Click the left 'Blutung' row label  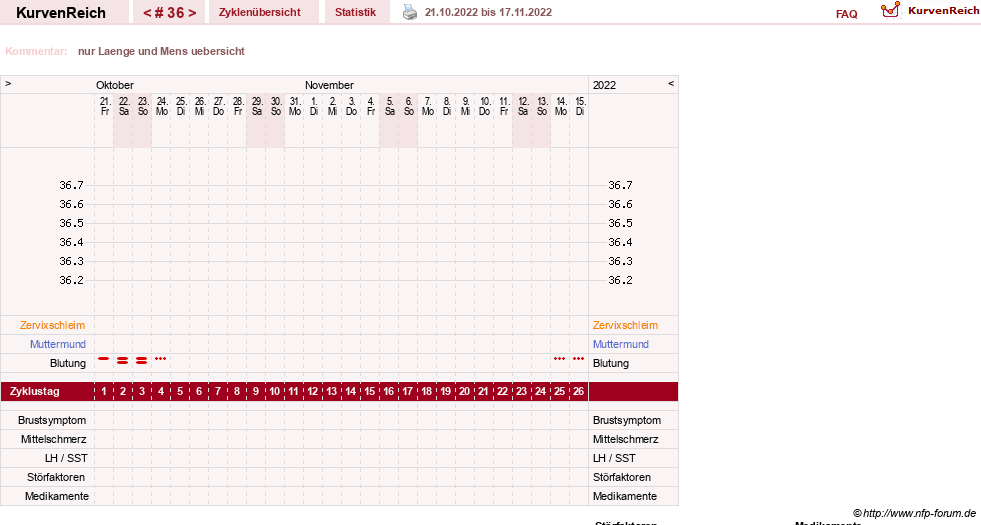68,364
